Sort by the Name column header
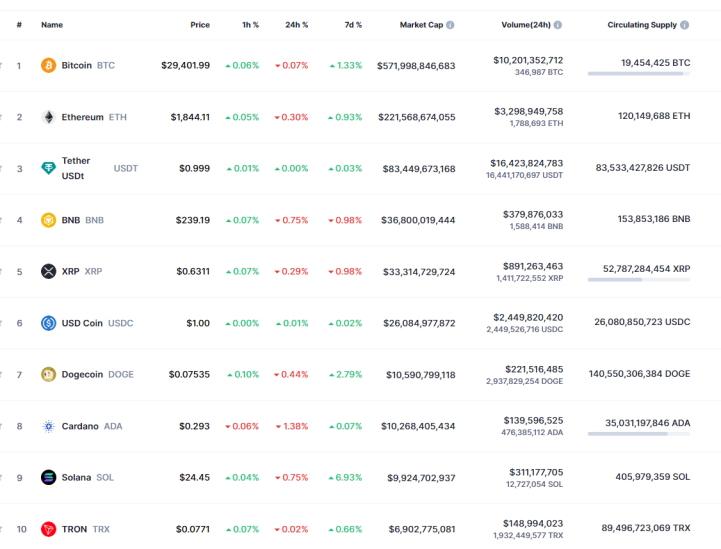The width and height of the screenshot is (721, 549). [52, 25]
